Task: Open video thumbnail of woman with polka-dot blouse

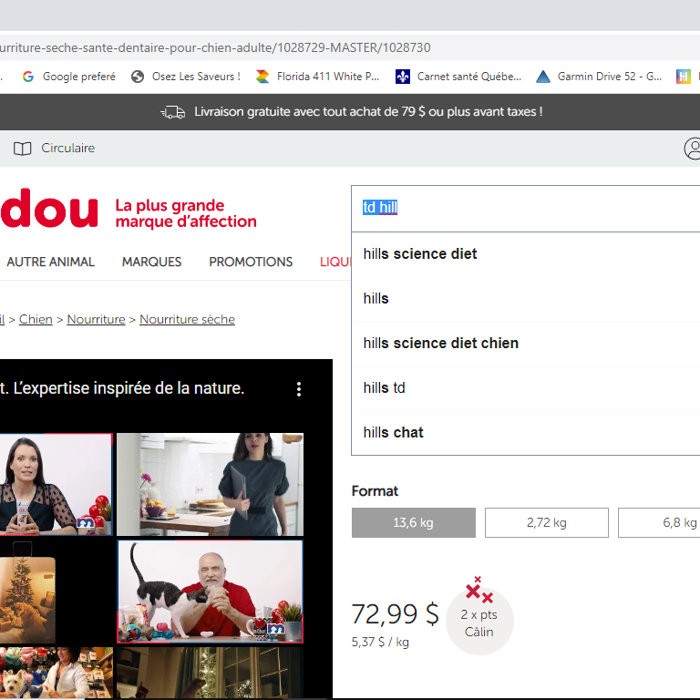Action: pos(56,484)
